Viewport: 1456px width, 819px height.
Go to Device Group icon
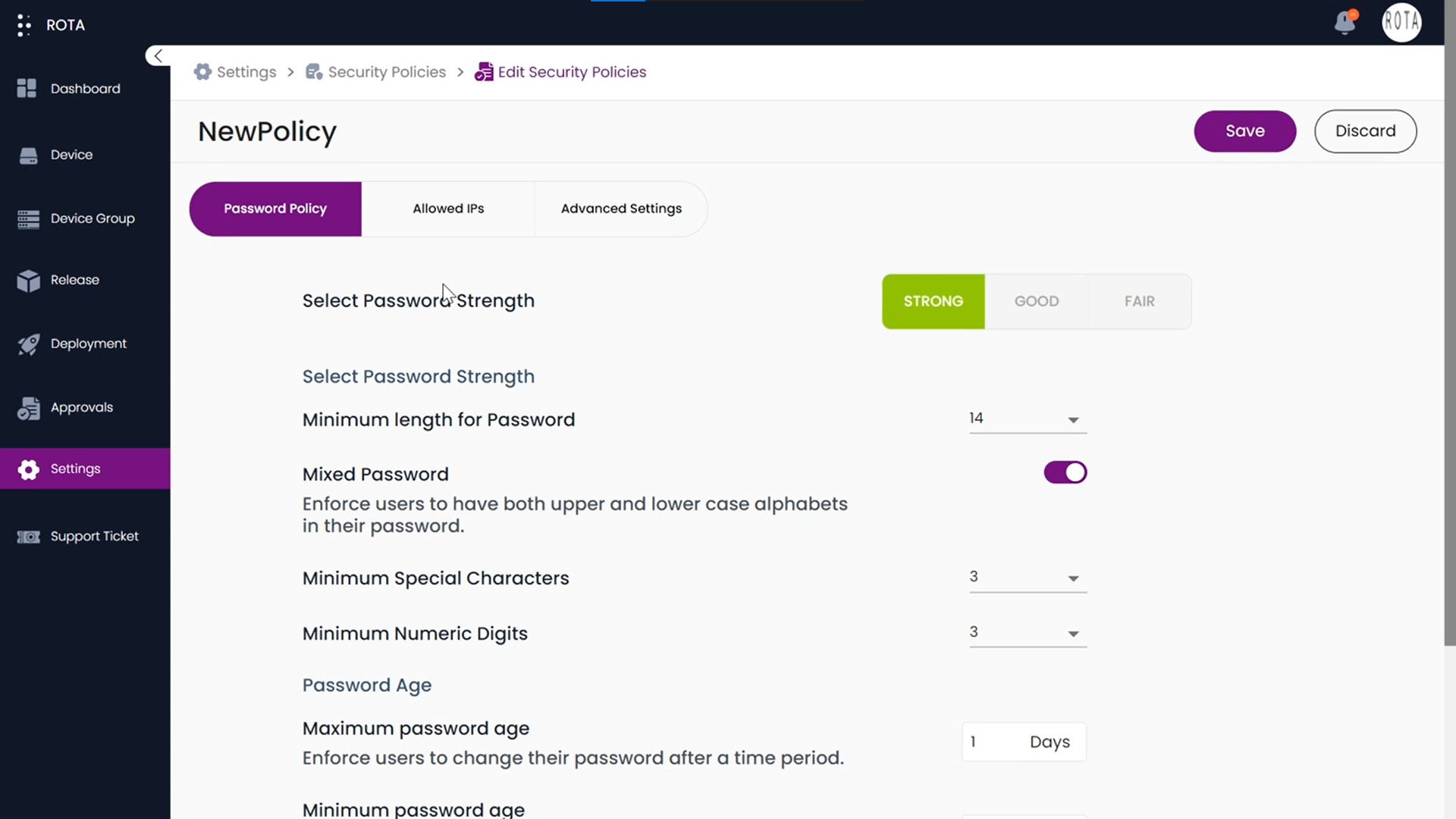point(28,219)
